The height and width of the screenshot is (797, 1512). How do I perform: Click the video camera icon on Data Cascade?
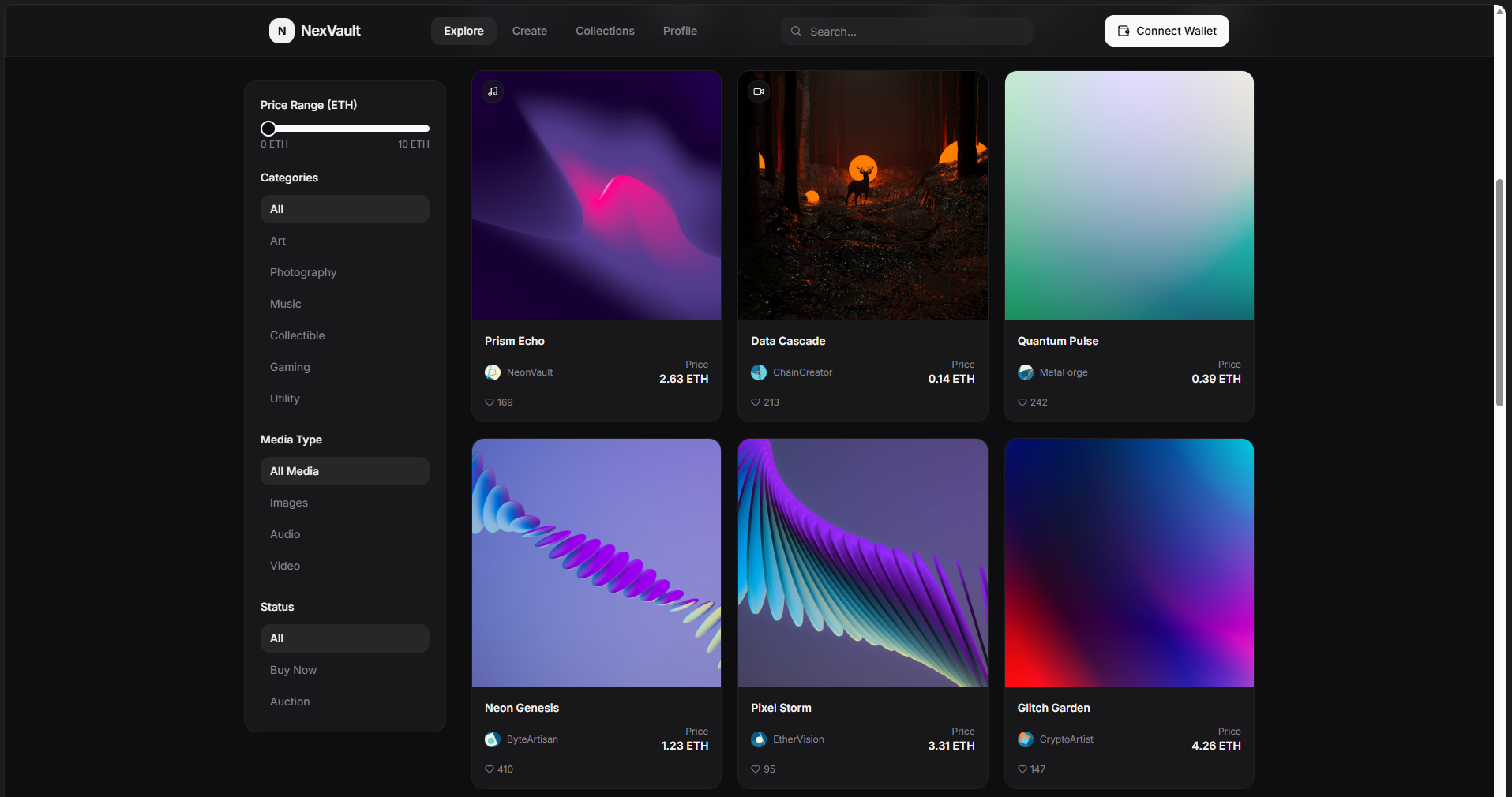point(758,92)
